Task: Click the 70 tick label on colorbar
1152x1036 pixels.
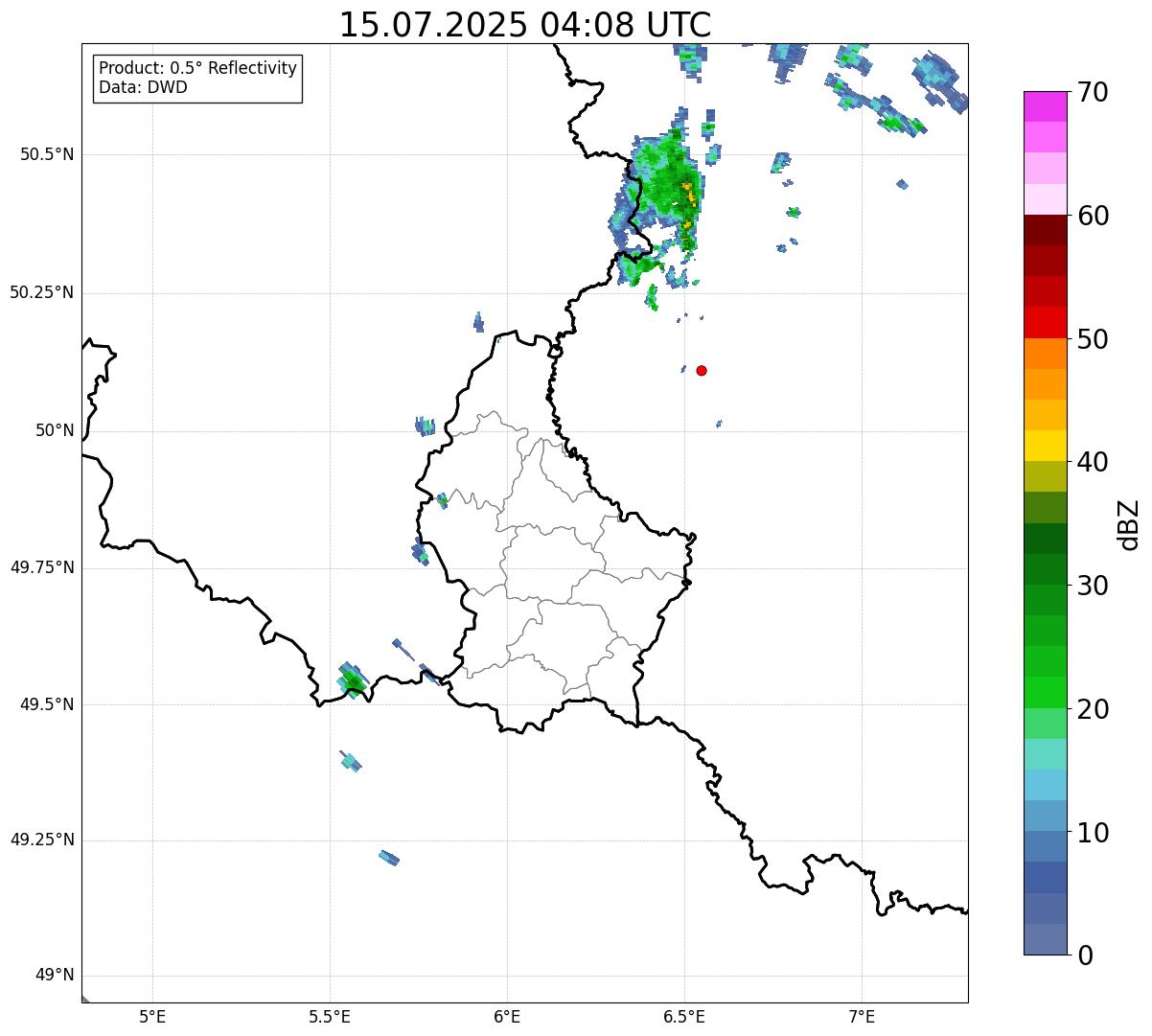Action: pyautogui.click(x=1093, y=92)
